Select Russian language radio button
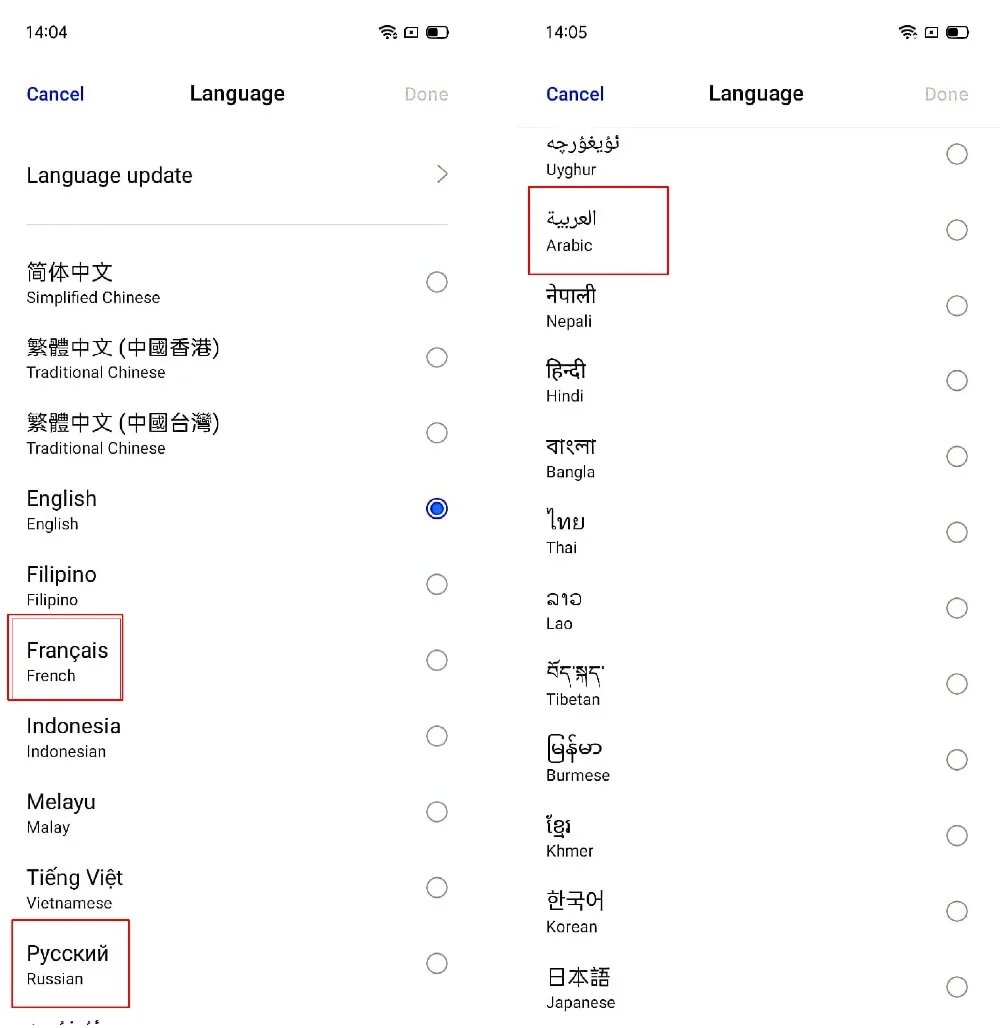The image size is (1000, 1028). (x=437, y=963)
